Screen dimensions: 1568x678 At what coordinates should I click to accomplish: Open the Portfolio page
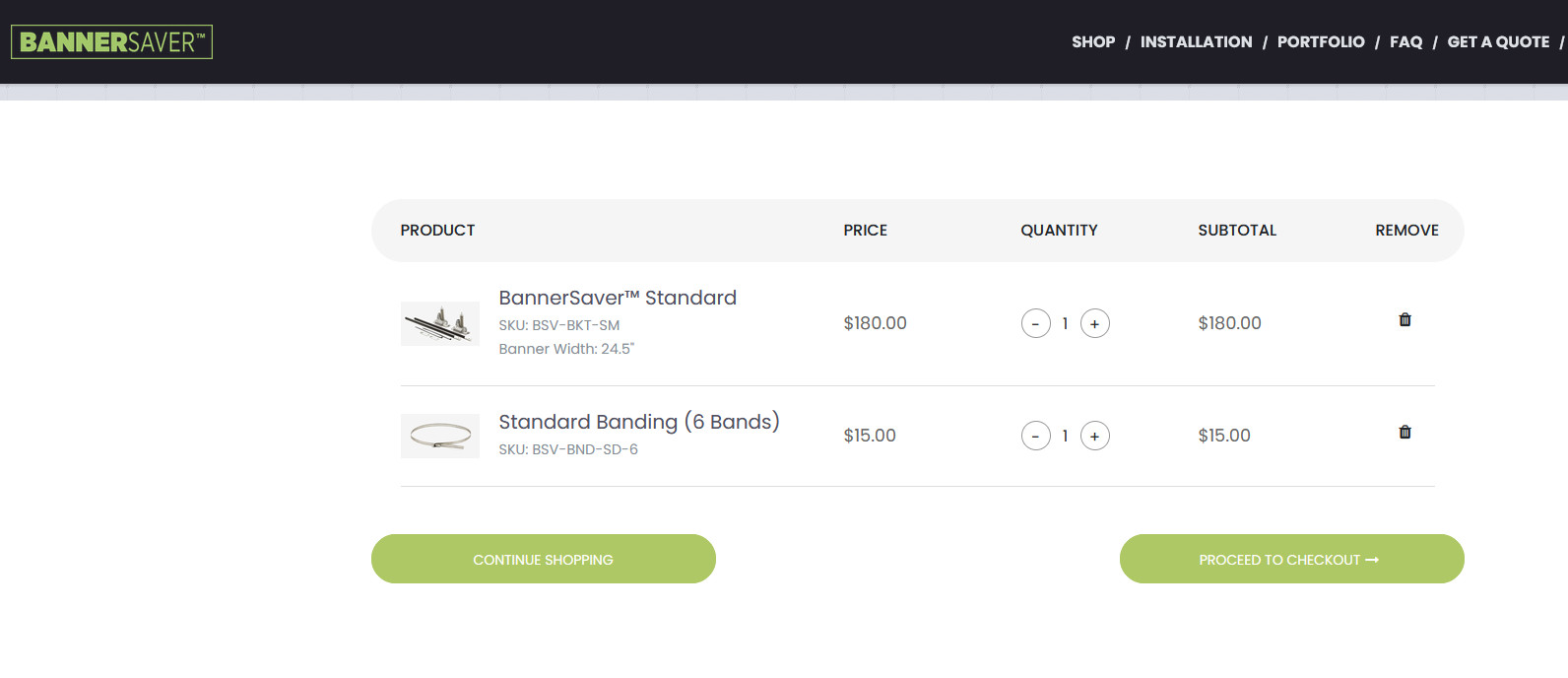(x=1321, y=42)
